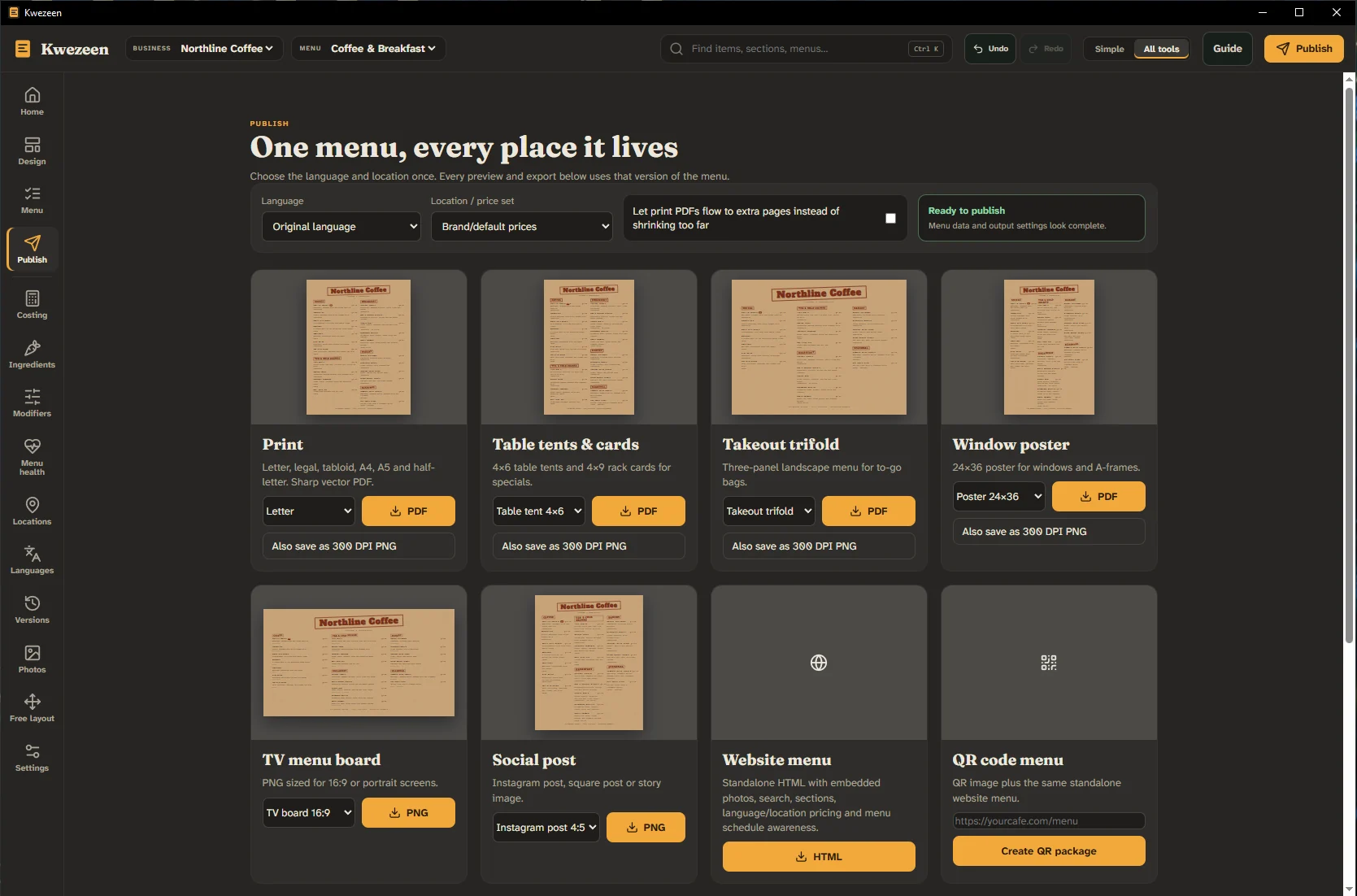
Task: Download the Print PDF
Action: pos(408,511)
